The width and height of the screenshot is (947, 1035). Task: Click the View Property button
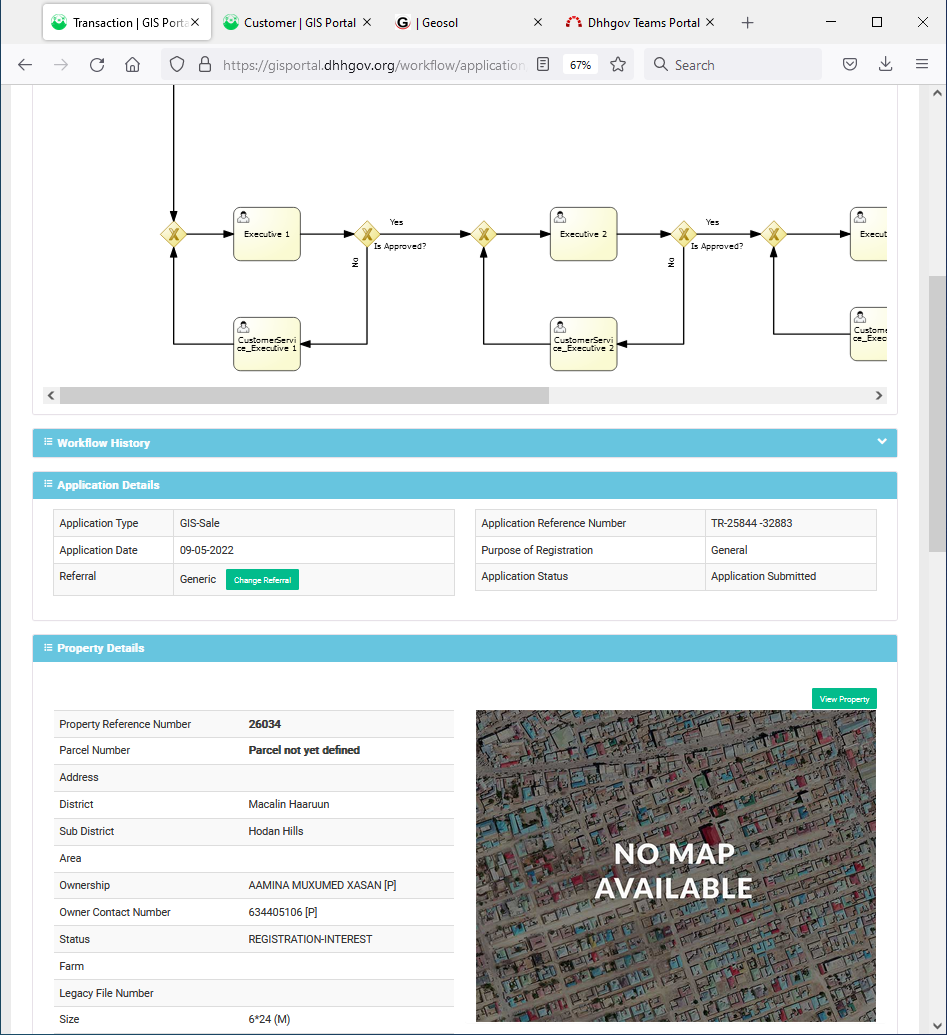[x=844, y=699]
